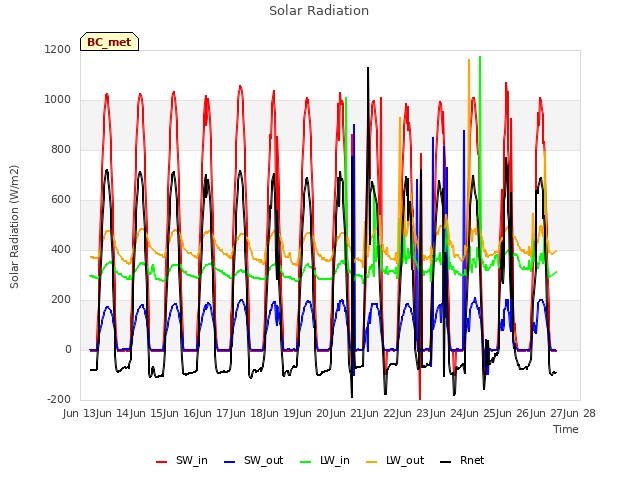Click the Jun 22 x-axis tick label
This screenshot has width=640, height=480.
point(380,413)
